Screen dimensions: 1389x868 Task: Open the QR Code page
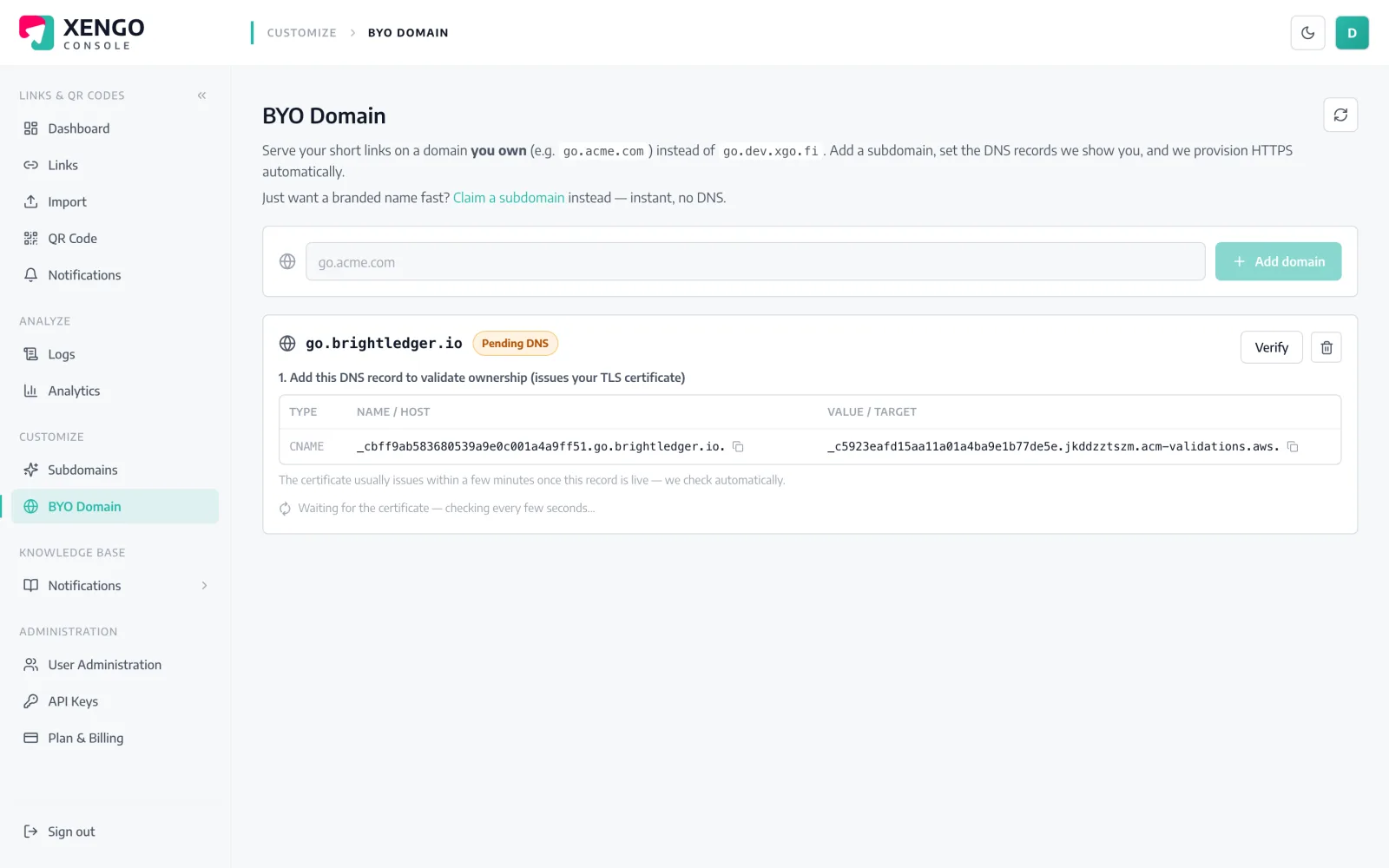115,238
